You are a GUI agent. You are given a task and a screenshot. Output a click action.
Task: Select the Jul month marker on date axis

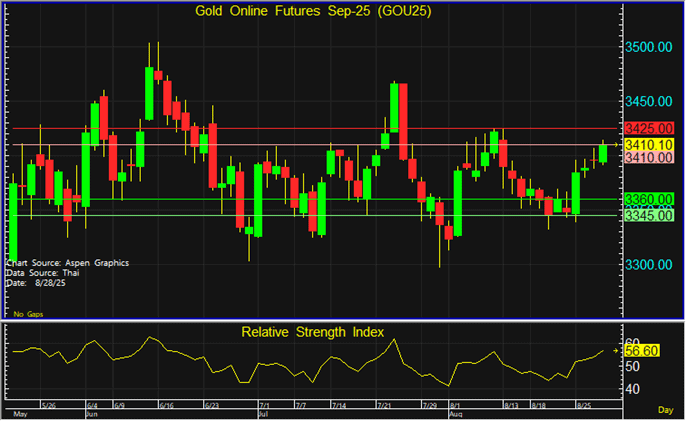pos(263,412)
